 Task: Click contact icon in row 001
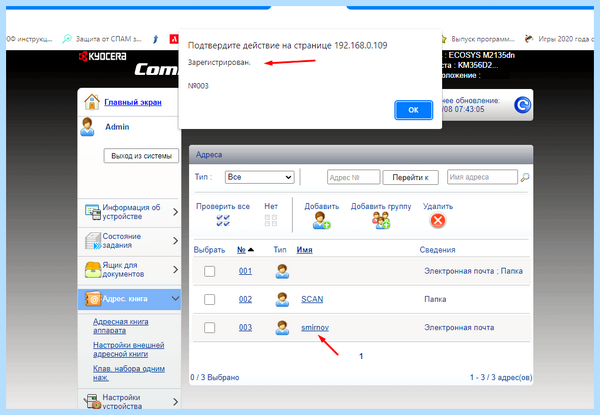click(282, 271)
